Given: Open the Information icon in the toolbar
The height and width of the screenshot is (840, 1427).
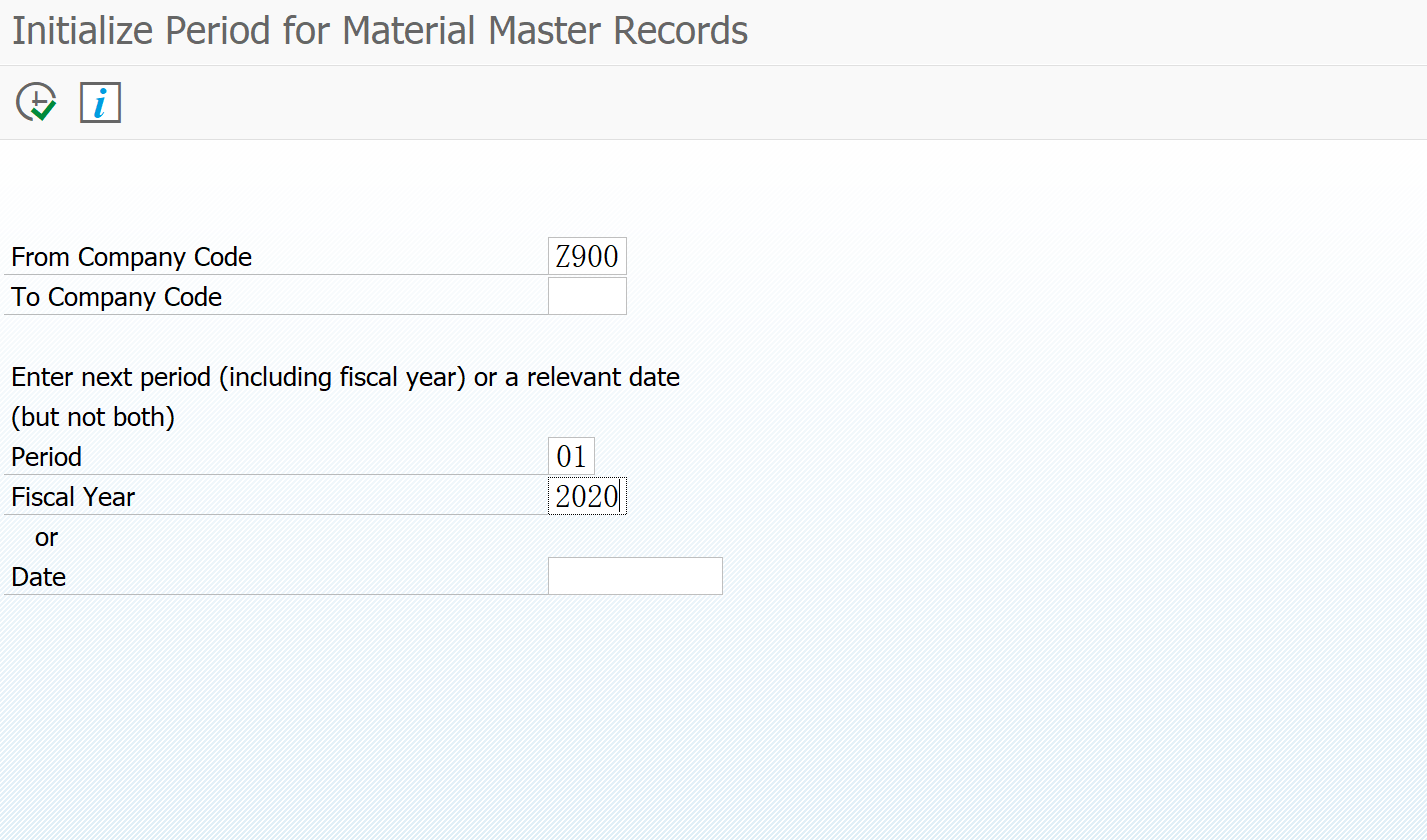Looking at the screenshot, I should point(100,101).
